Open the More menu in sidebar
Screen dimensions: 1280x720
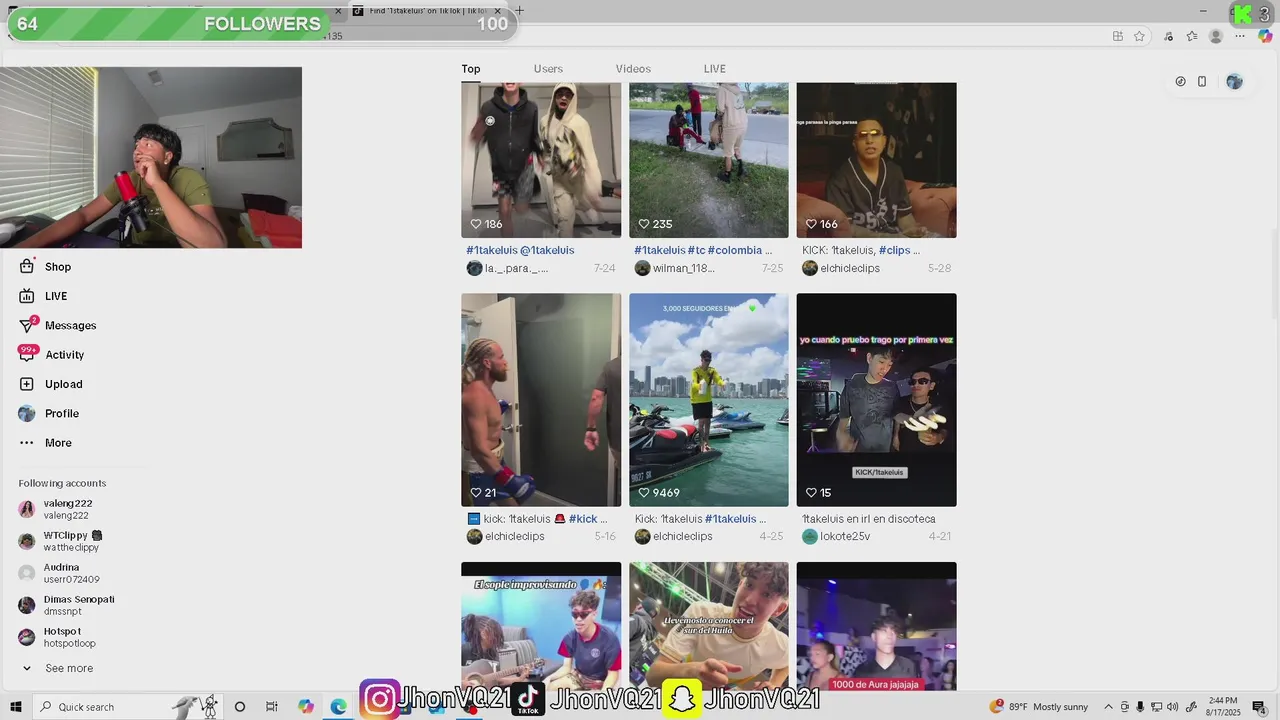pos(45,443)
